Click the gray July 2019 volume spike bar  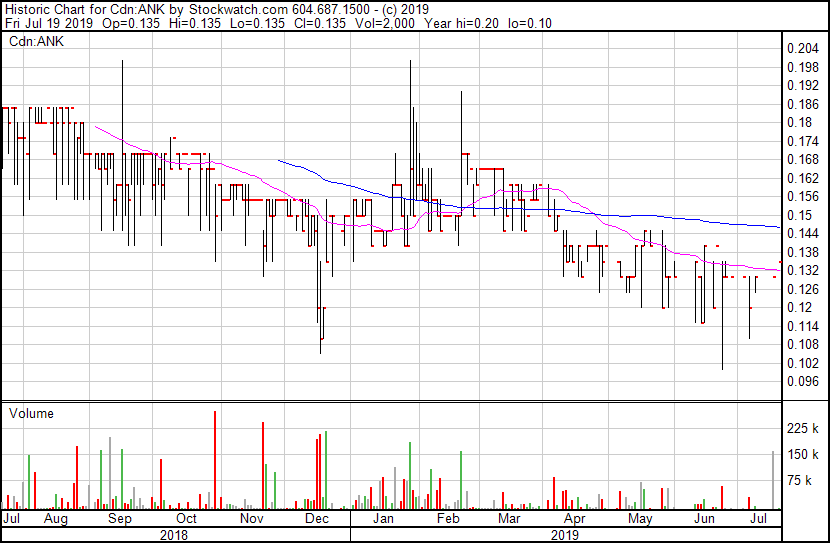point(773,481)
